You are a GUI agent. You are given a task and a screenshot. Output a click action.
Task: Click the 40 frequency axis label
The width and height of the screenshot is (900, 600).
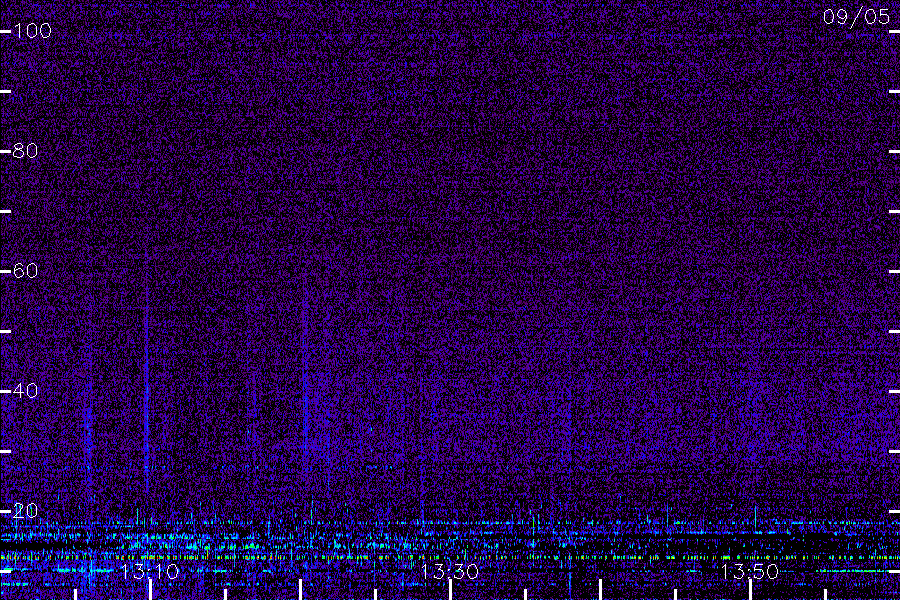(25, 390)
